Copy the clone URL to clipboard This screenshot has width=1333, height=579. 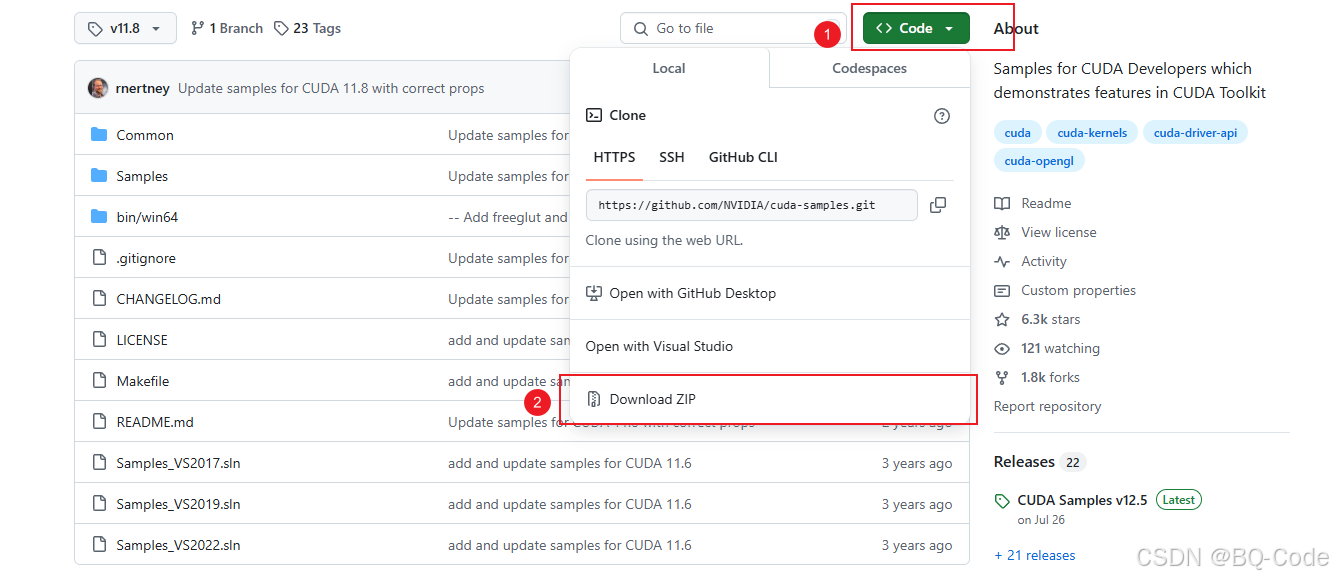point(938,205)
